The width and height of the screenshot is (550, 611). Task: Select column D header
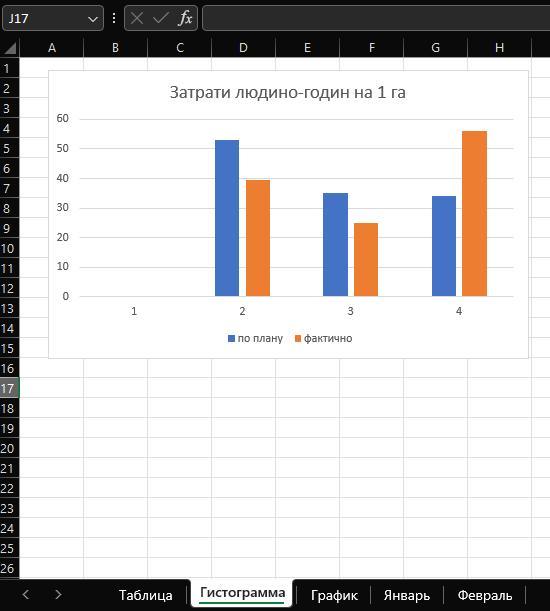[x=243, y=48]
